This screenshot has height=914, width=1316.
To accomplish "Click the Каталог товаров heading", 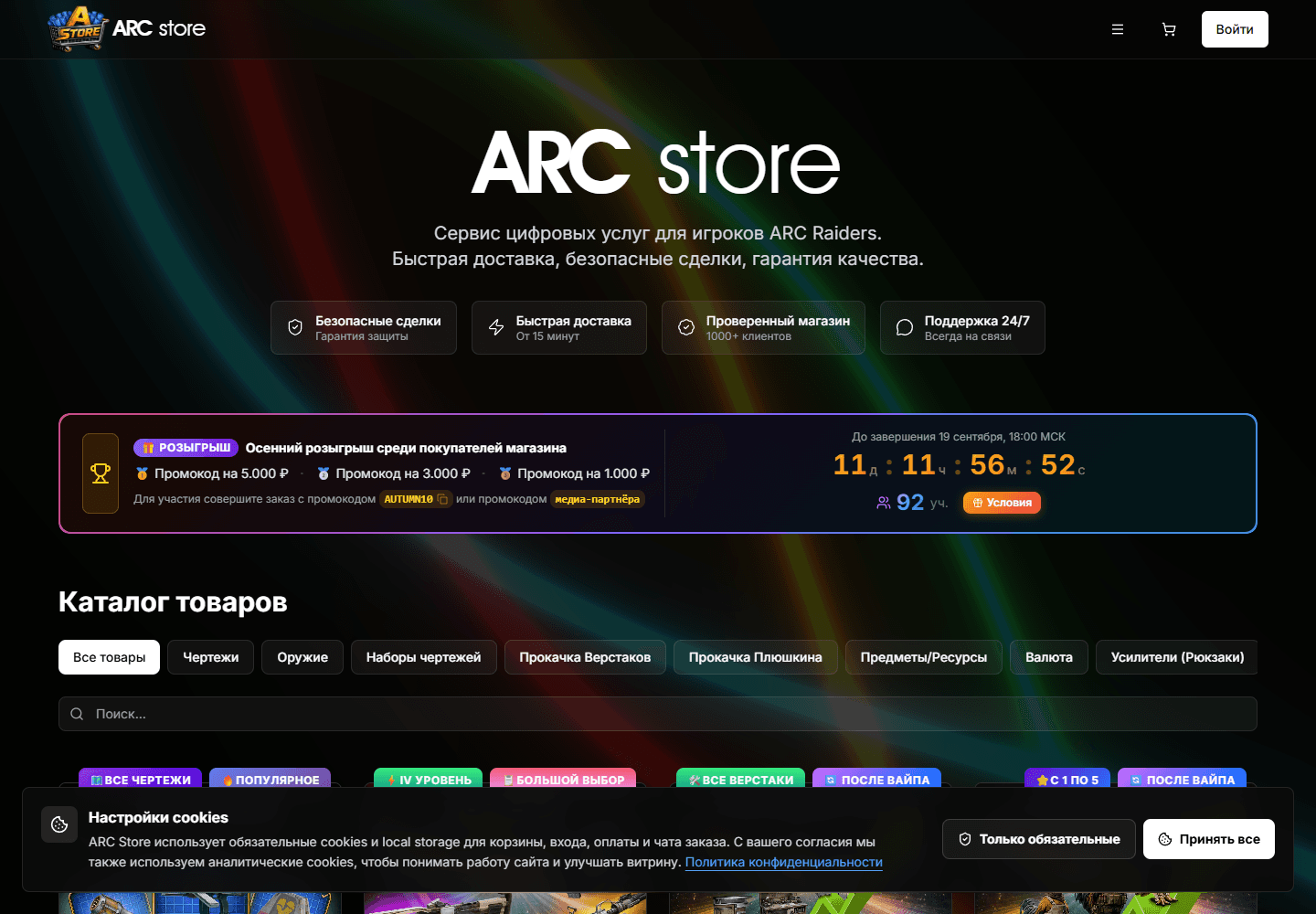I will (x=173, y=601).
